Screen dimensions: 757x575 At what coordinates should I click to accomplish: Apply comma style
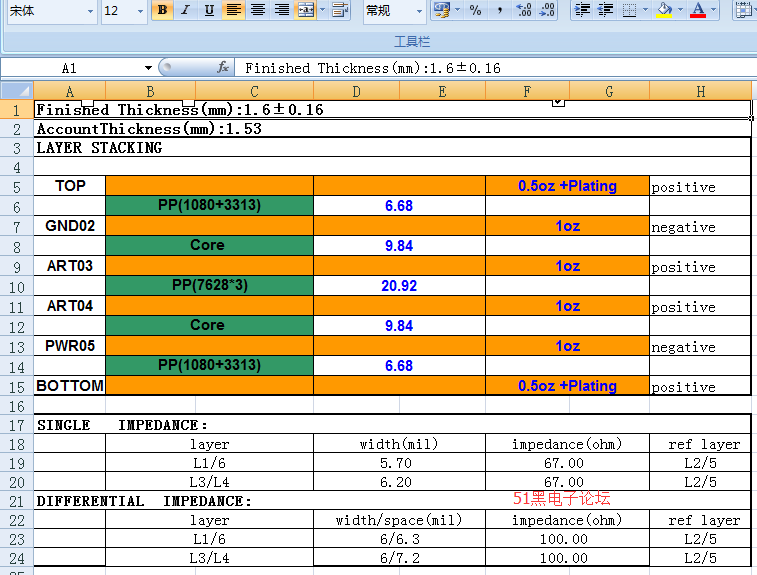point(499,10)
